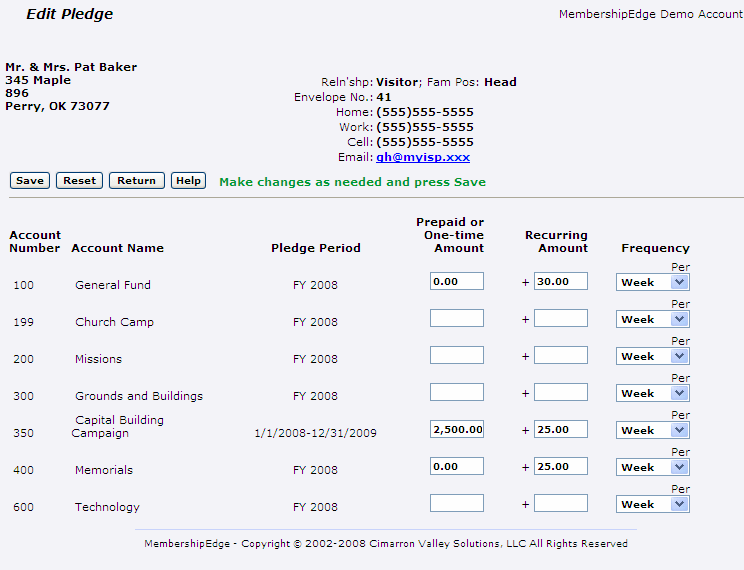Click General Fund prepaid amount field
744x570 pixels.
(x=457, y=282)
